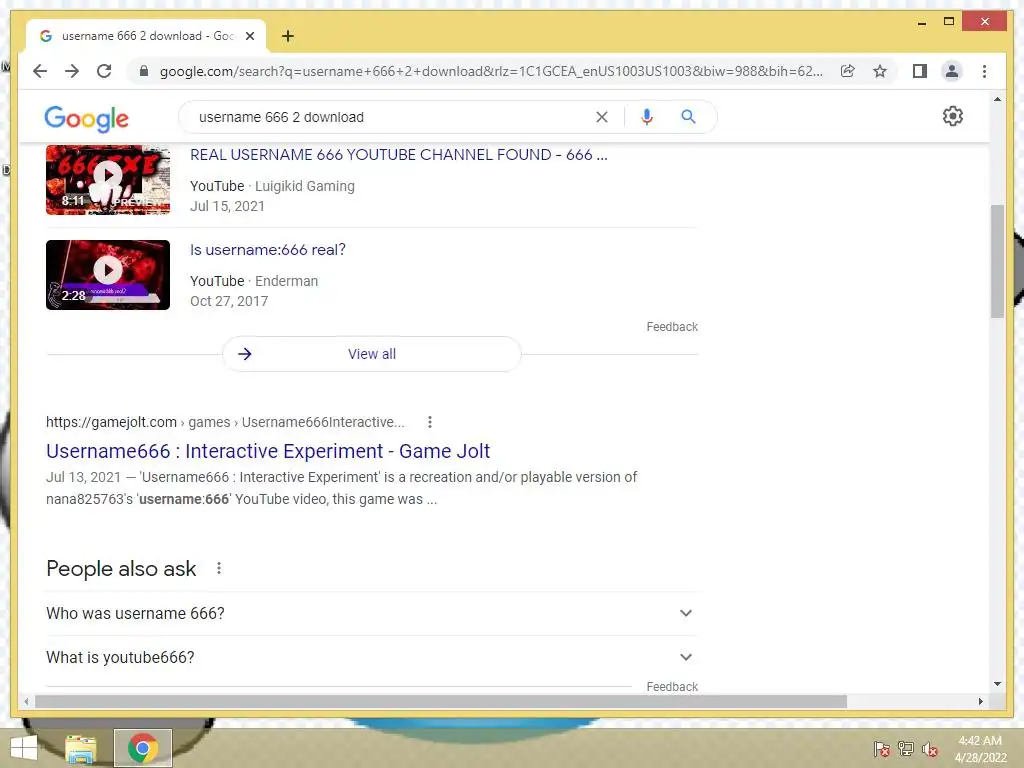Select the username 666 2 download tab
Image resolution: width=1024 pixels, height=768 pixels.
click(x=145, y=36)
